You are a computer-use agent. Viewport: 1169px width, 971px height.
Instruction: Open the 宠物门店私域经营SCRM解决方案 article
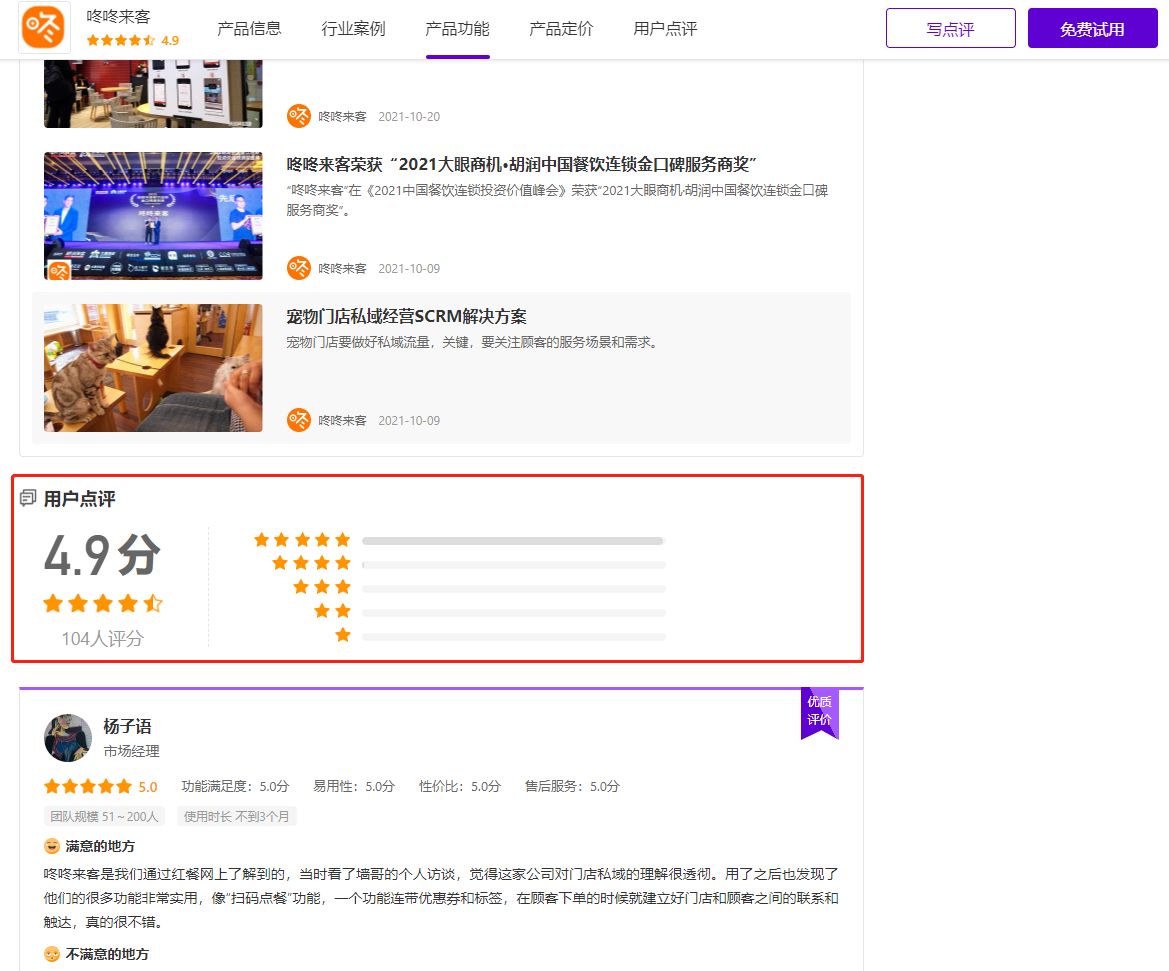(406, 316)
